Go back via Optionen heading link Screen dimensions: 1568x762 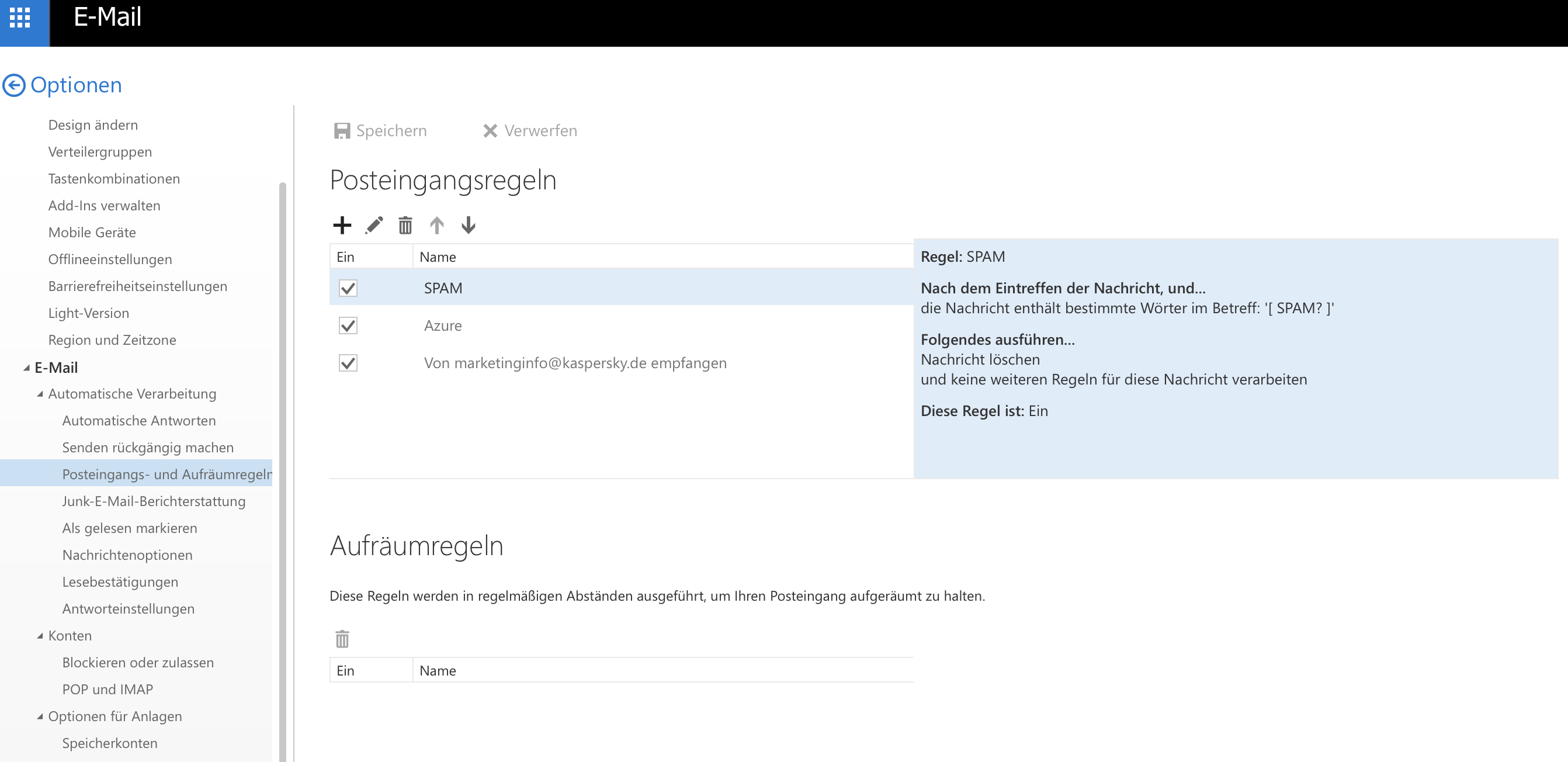click(76, 85)
